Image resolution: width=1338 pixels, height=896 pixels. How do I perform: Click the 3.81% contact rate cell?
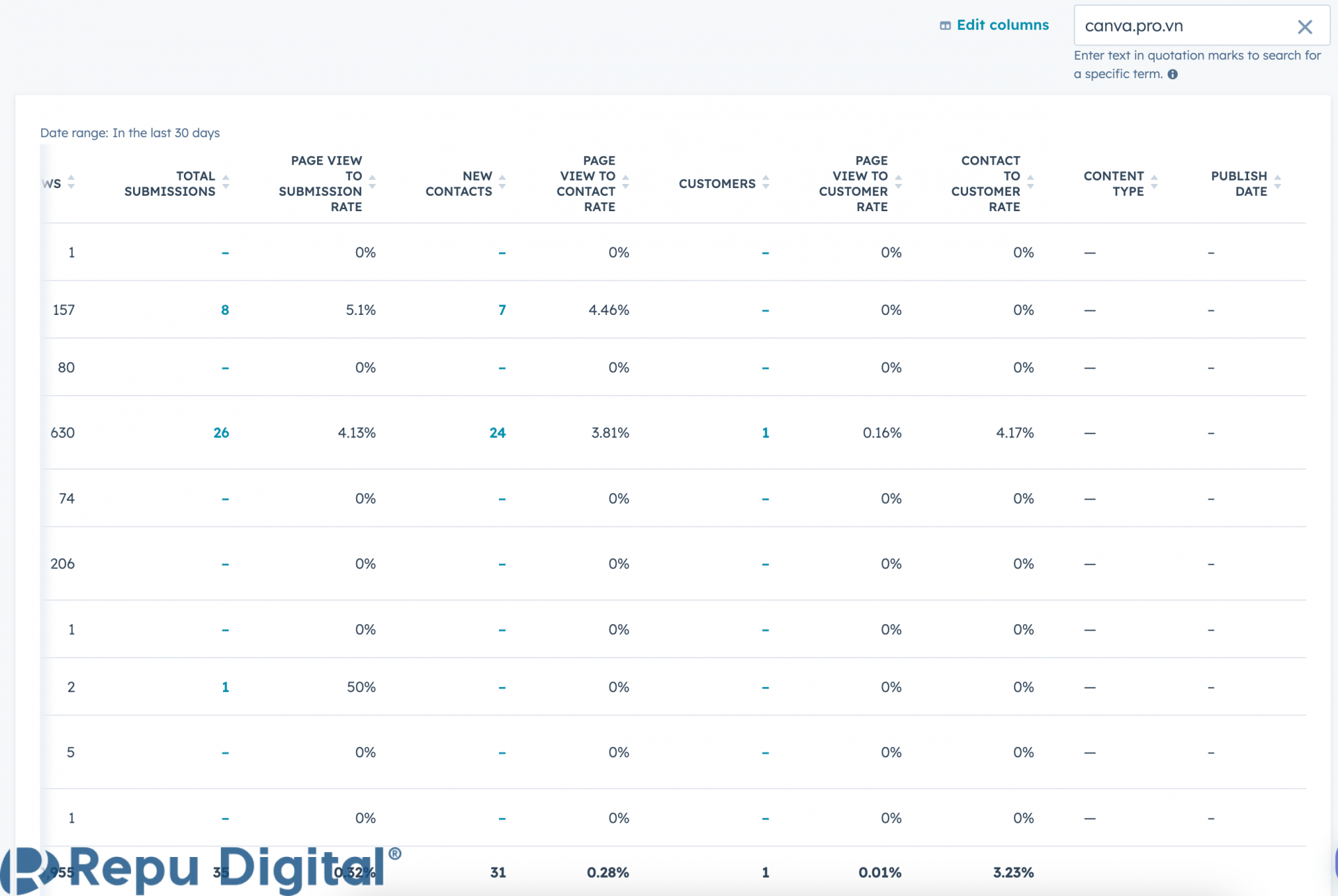[x=610, y=433]
